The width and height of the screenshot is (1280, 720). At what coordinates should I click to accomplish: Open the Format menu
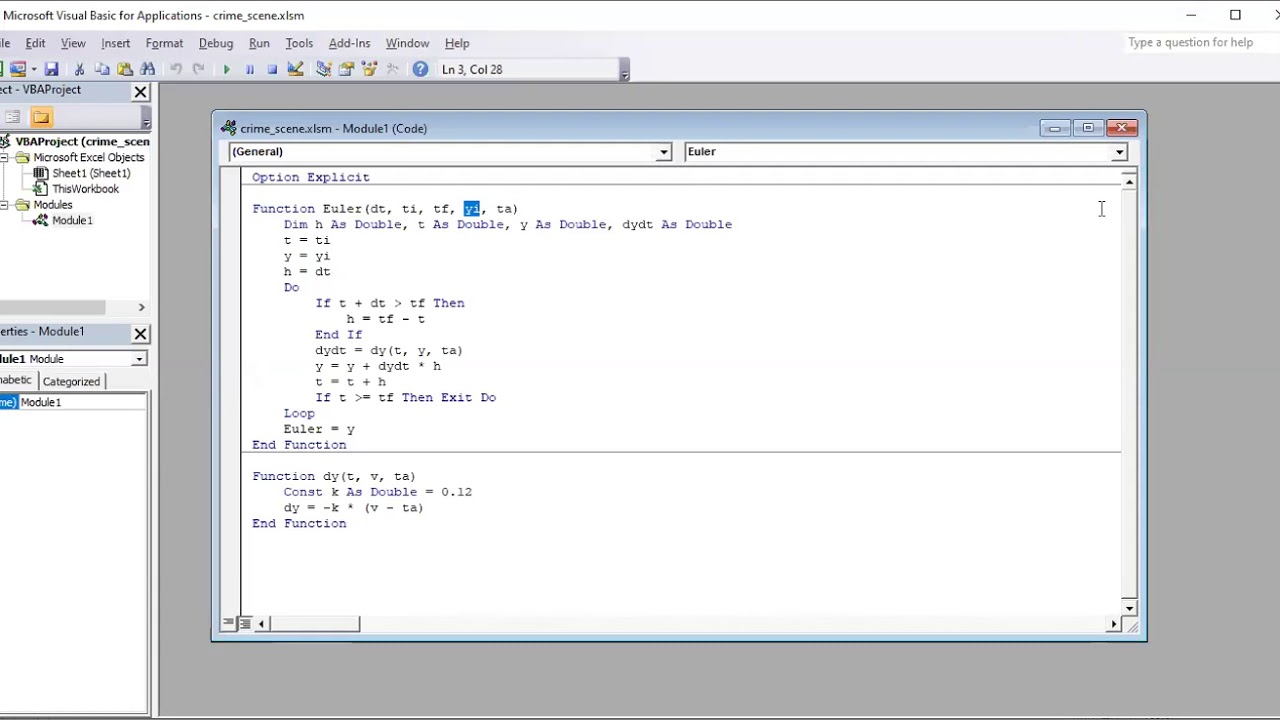[x=164, y=43]
